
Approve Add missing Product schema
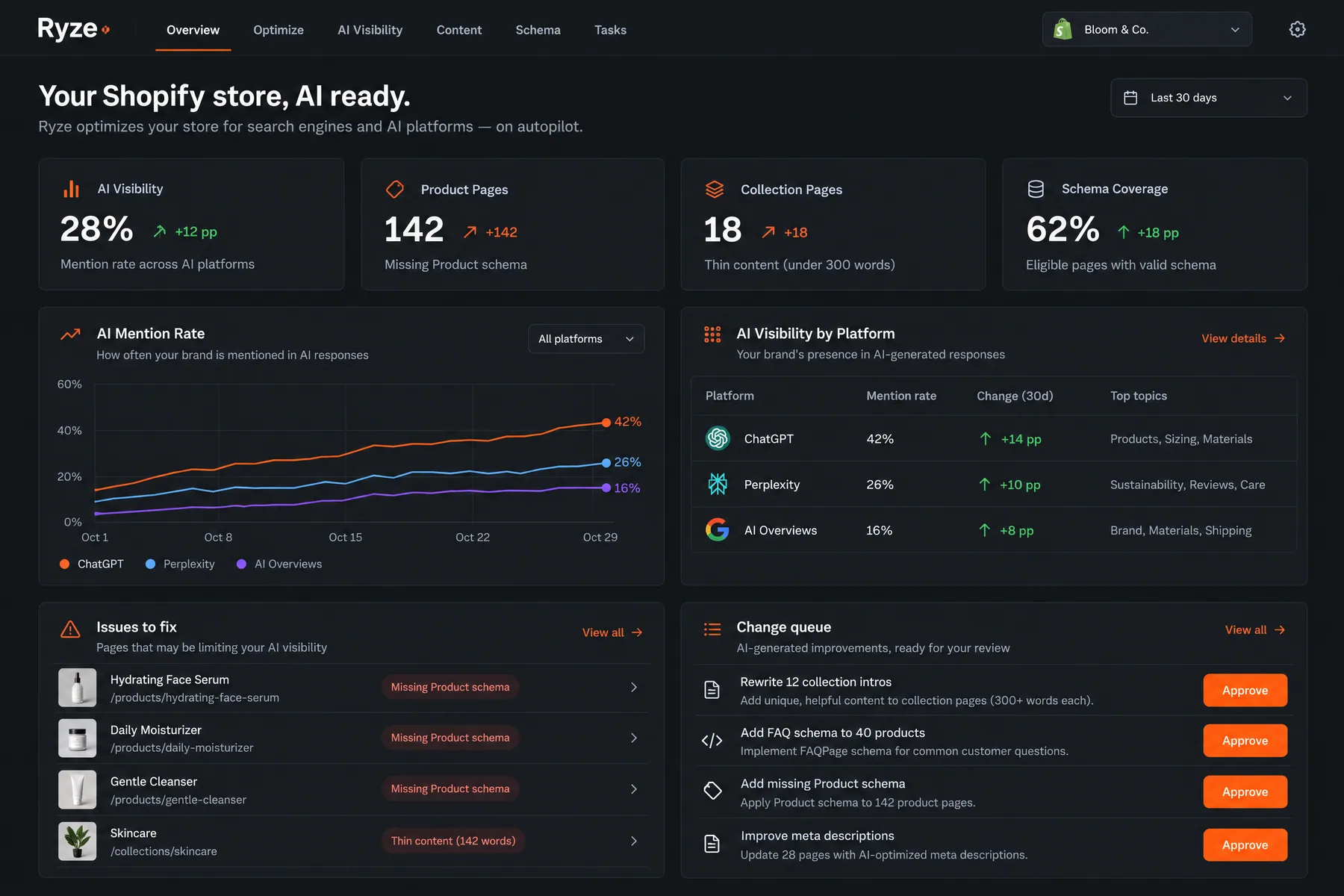1245,791
